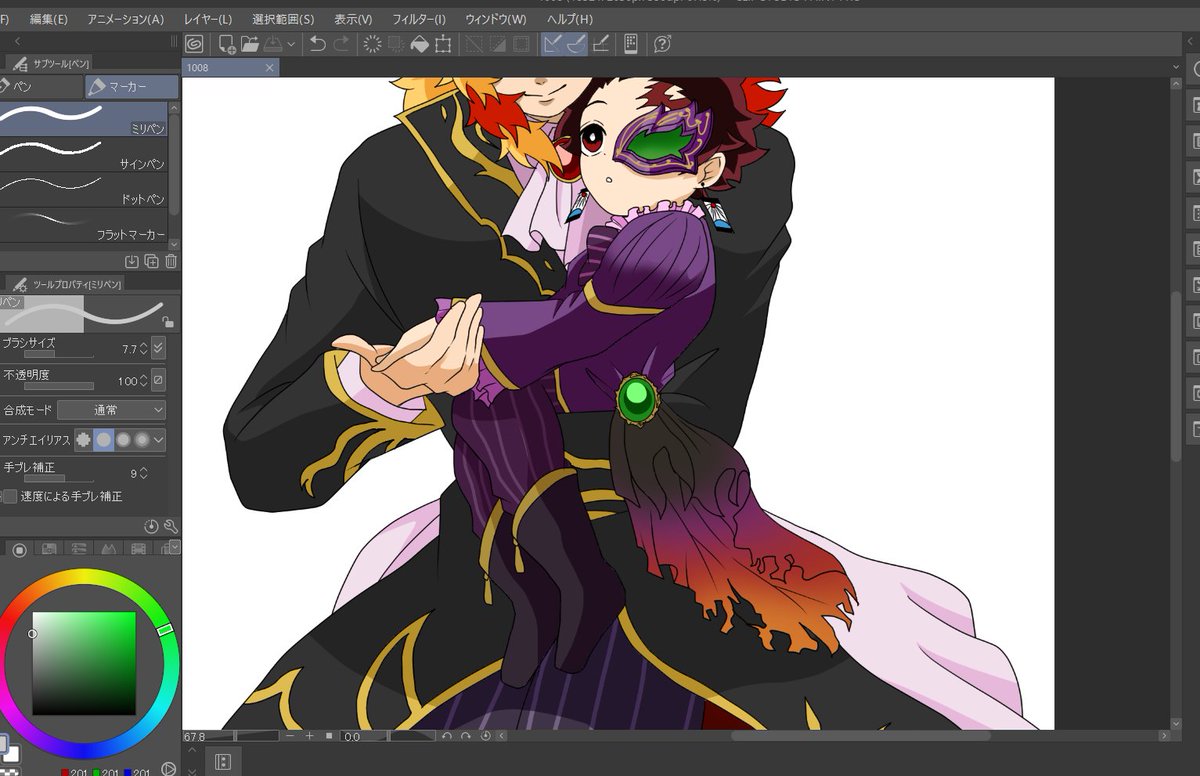Undo the last action
Image resolution: width=1200 pixels, height=776 pixels.
[x=318, y=44]
